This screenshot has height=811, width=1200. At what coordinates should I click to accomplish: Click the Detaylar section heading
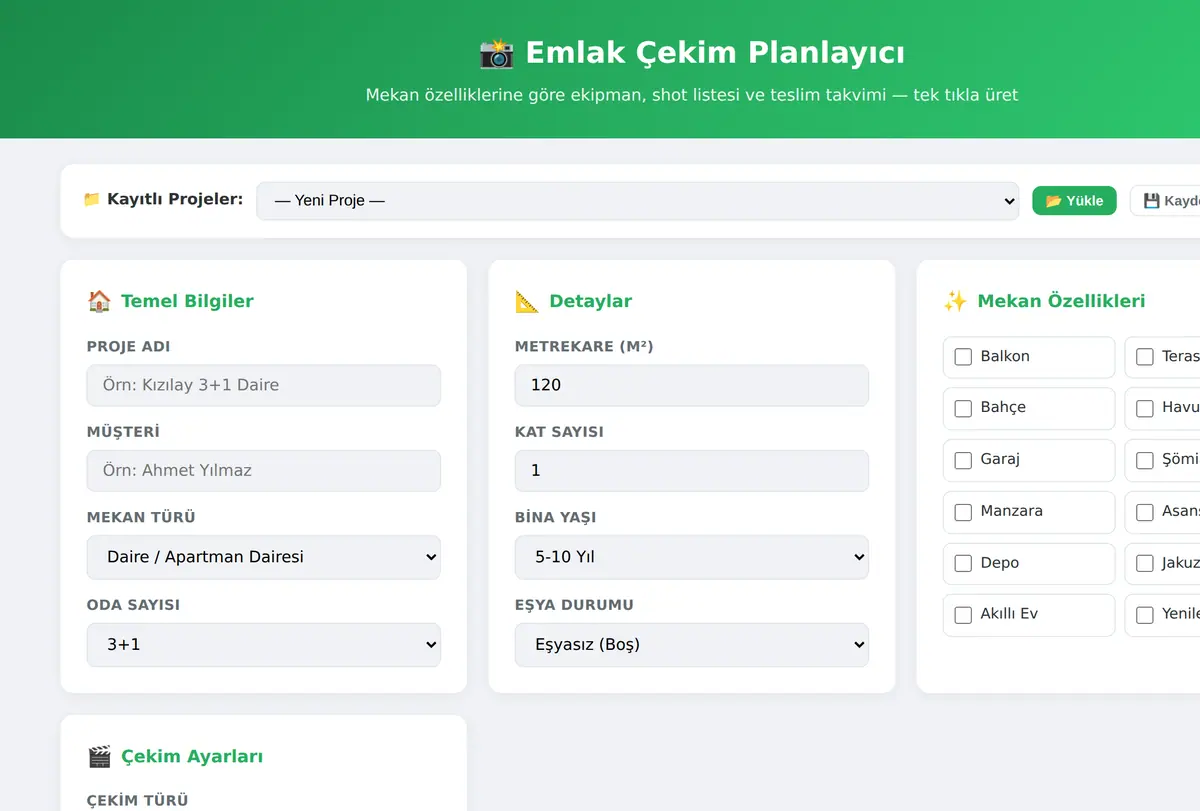(590, 301)
